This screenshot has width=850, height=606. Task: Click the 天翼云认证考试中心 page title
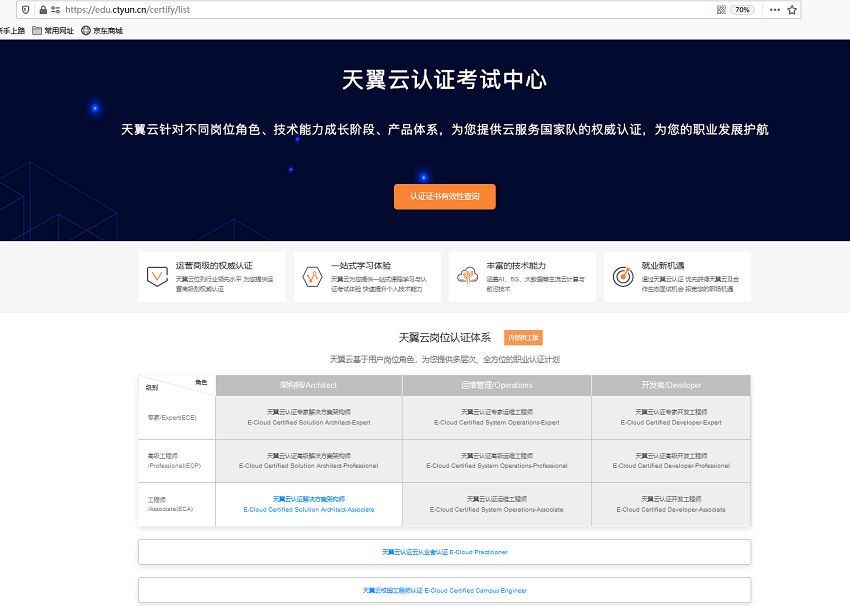[x=445, y=80]
